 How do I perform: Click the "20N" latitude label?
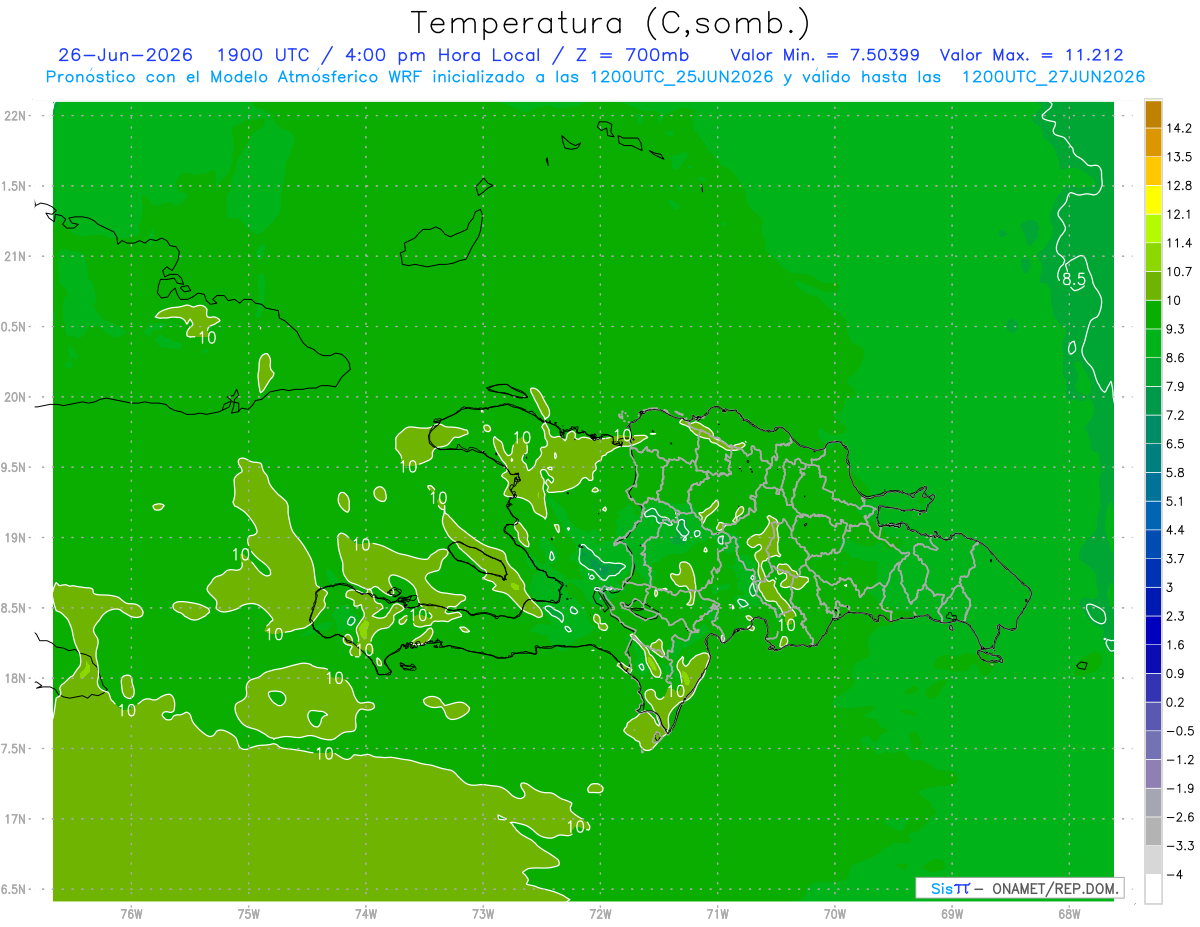(16, 397)
